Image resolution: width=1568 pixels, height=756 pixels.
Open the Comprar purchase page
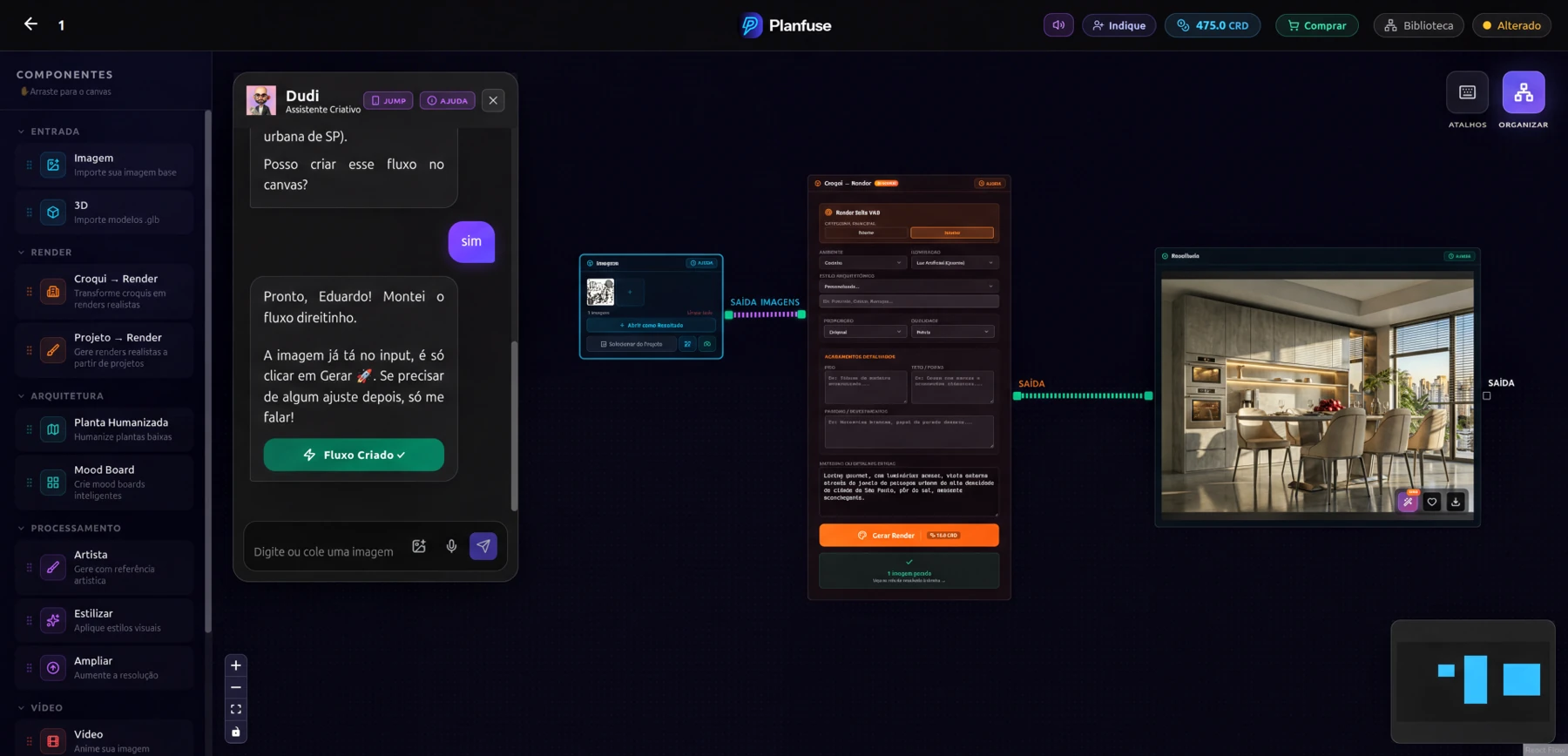click(x=1317, y=25)
